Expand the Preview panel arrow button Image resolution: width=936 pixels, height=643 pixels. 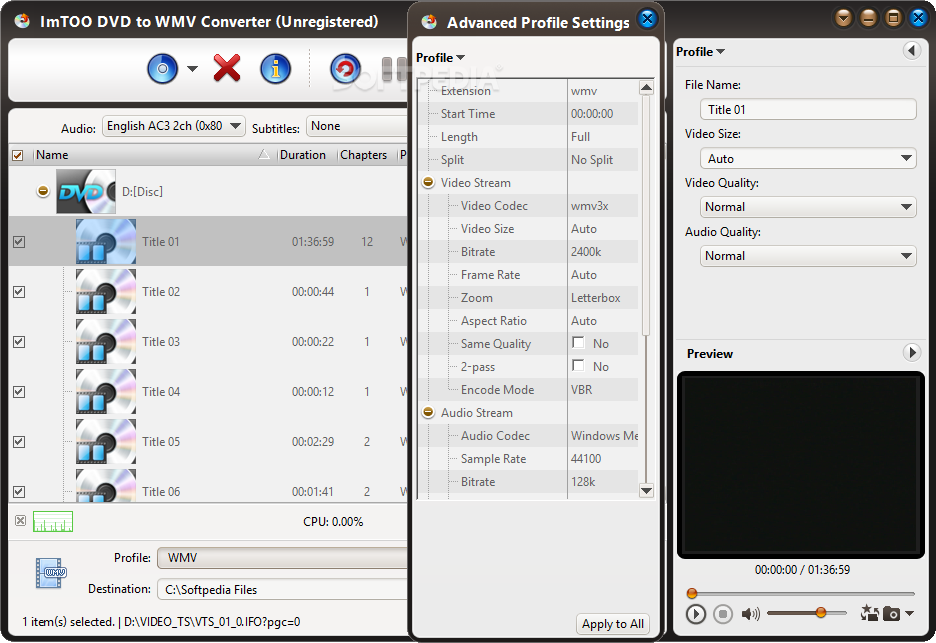[x=912, y=353]
